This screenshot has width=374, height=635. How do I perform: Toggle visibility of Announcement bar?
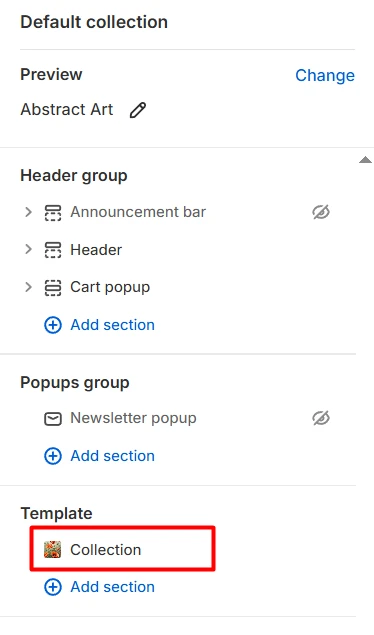pyautogui.click(x=321, y=212)
